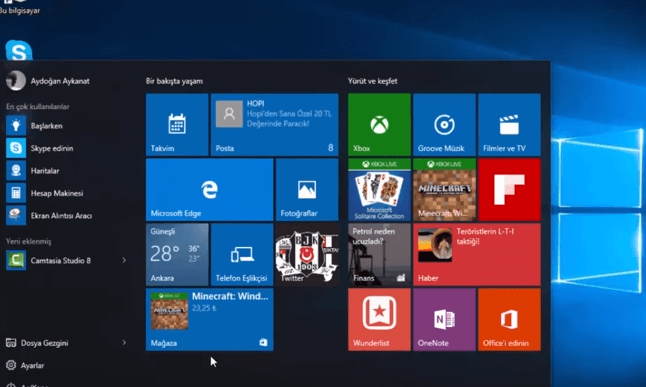Open the Posta mail tile
The width and height of the screenshot is (646, 387).
coord(274,124)
